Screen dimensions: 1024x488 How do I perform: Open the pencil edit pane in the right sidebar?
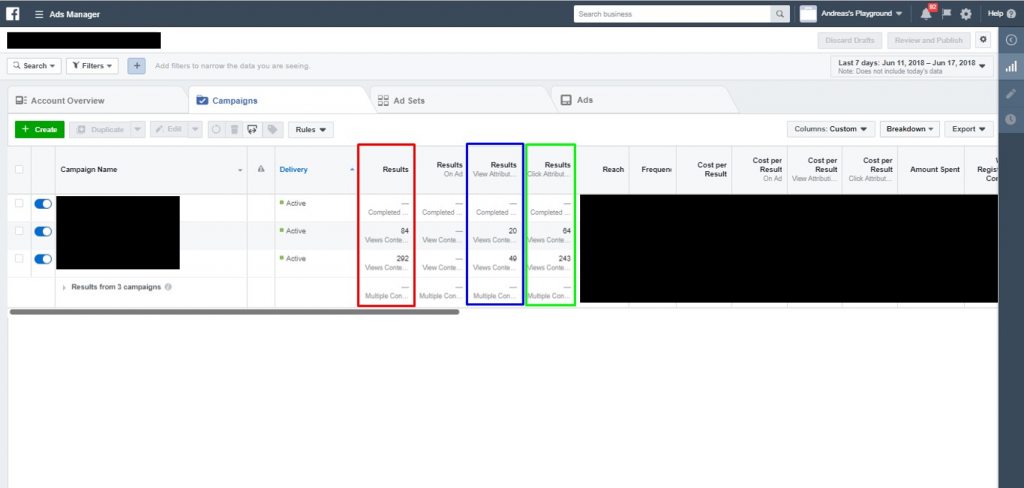[1012, 93]
